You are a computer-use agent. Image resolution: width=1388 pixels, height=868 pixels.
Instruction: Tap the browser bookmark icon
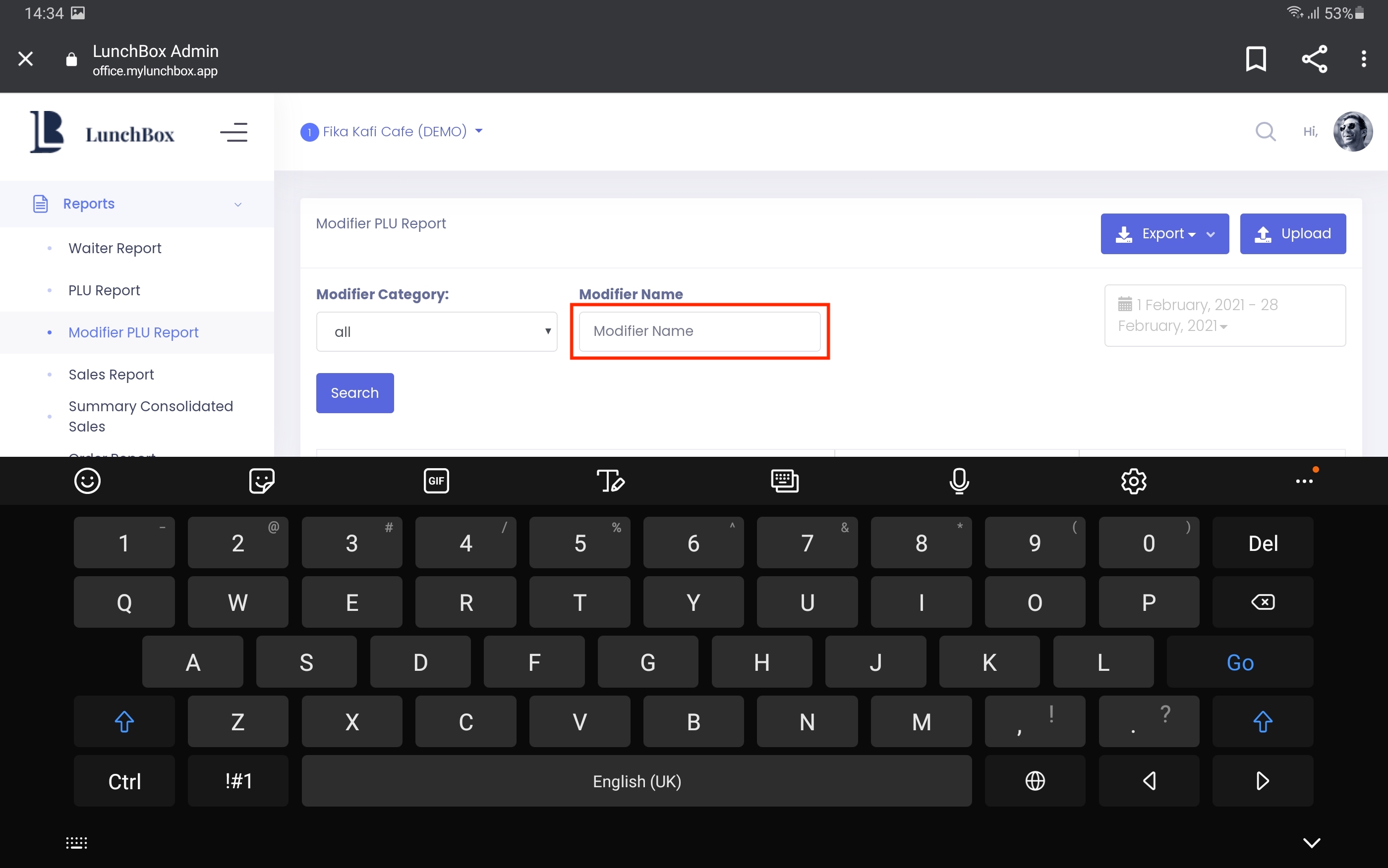point(1255,58)
